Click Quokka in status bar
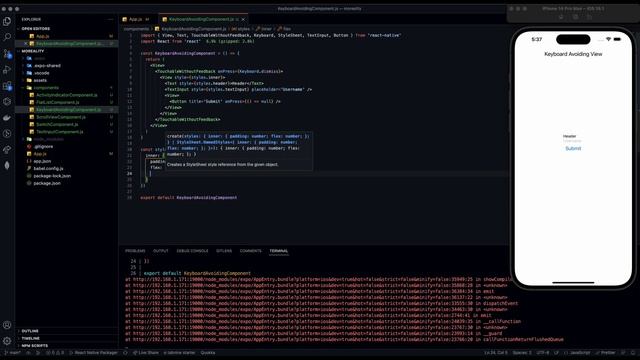Screen dimensions: 640x360 (208, 353)
